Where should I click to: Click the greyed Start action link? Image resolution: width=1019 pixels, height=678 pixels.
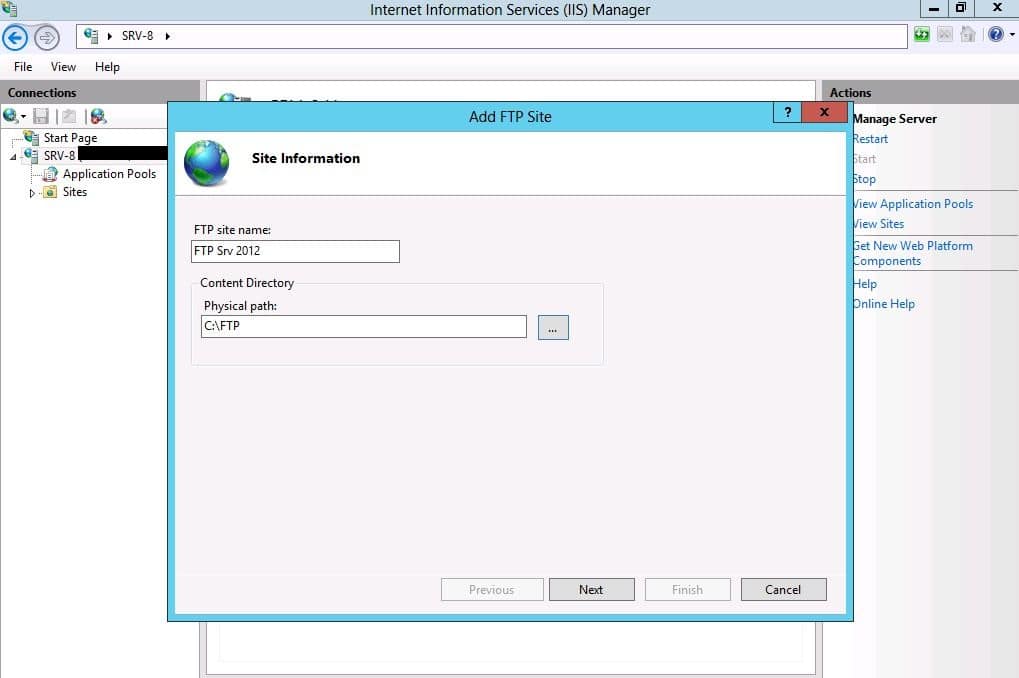pyautogui.click(x=864, y=159)
